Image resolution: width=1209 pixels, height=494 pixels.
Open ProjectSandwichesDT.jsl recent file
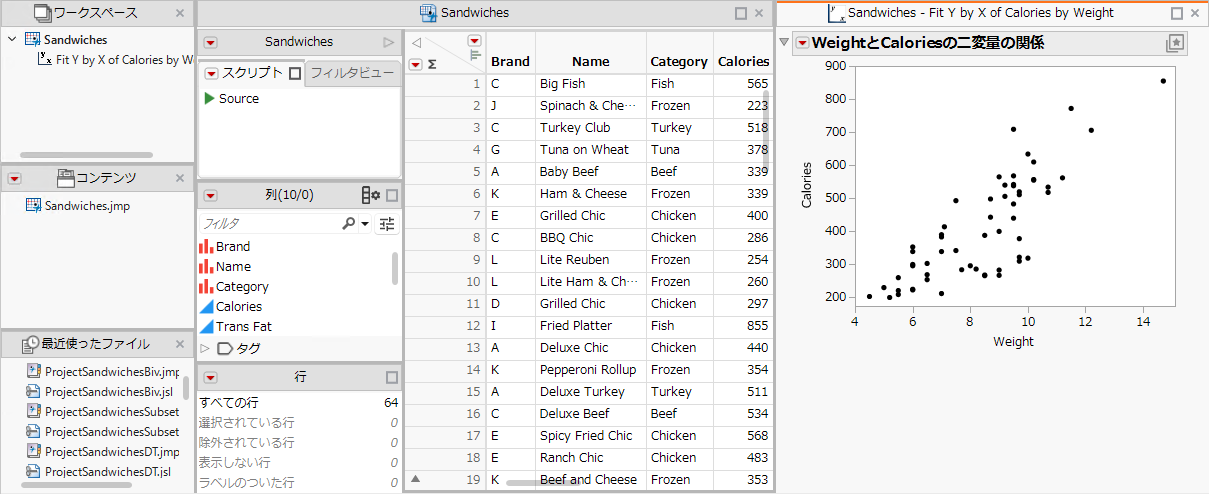[x=101, y=471]
